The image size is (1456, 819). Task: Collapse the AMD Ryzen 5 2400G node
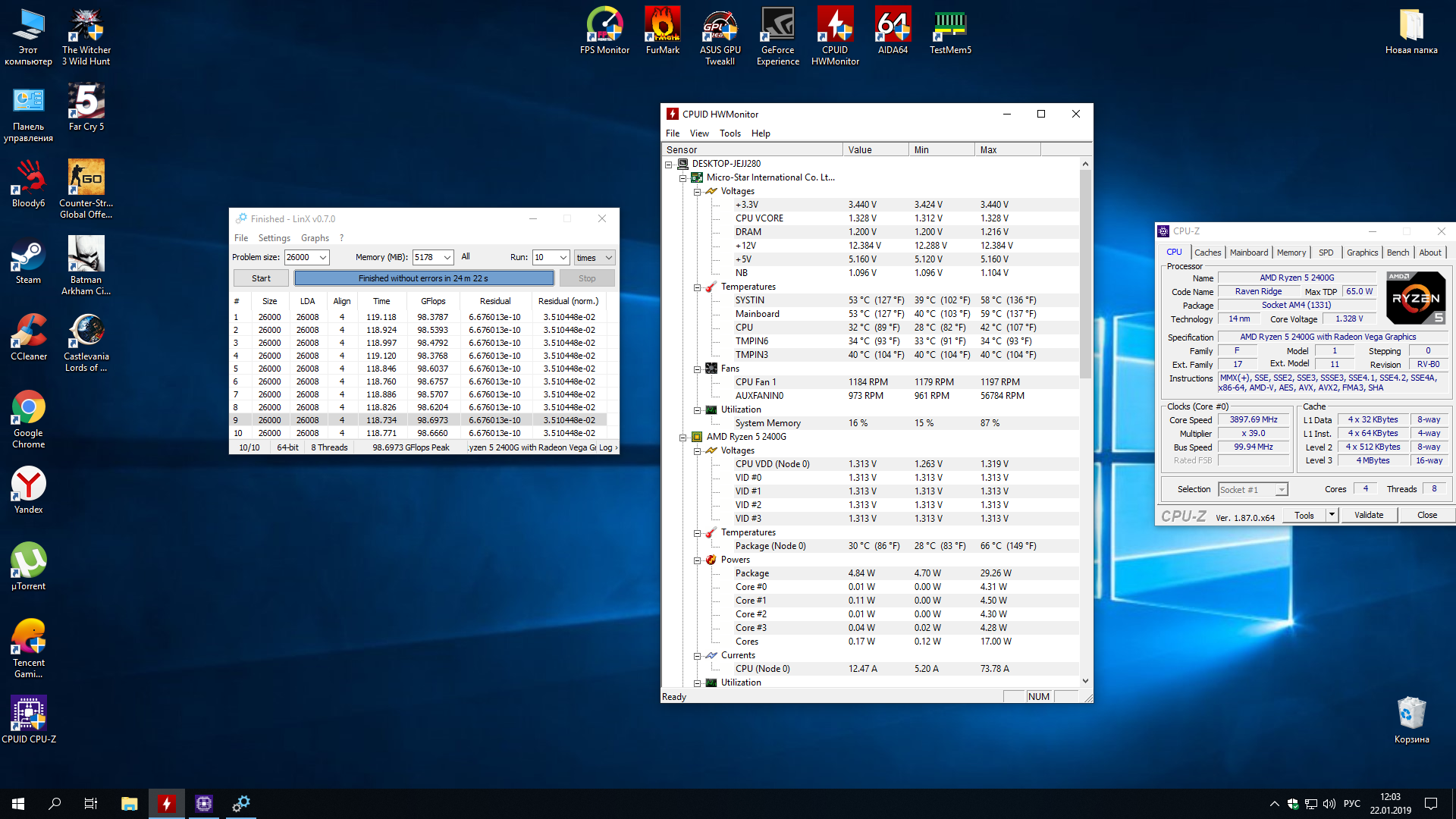tap(682, 437)
